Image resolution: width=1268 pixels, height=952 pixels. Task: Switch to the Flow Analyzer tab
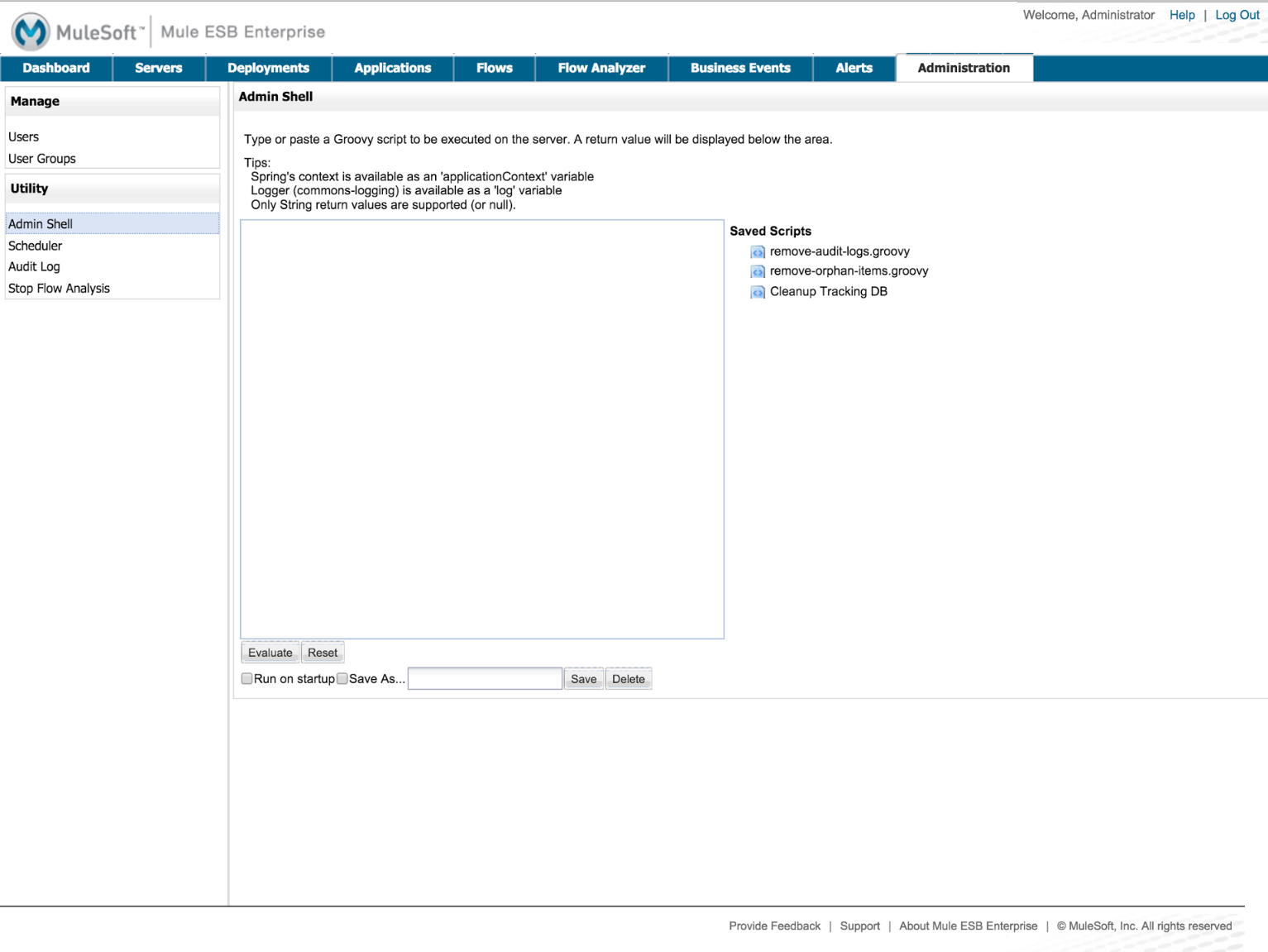coord(601,68)
